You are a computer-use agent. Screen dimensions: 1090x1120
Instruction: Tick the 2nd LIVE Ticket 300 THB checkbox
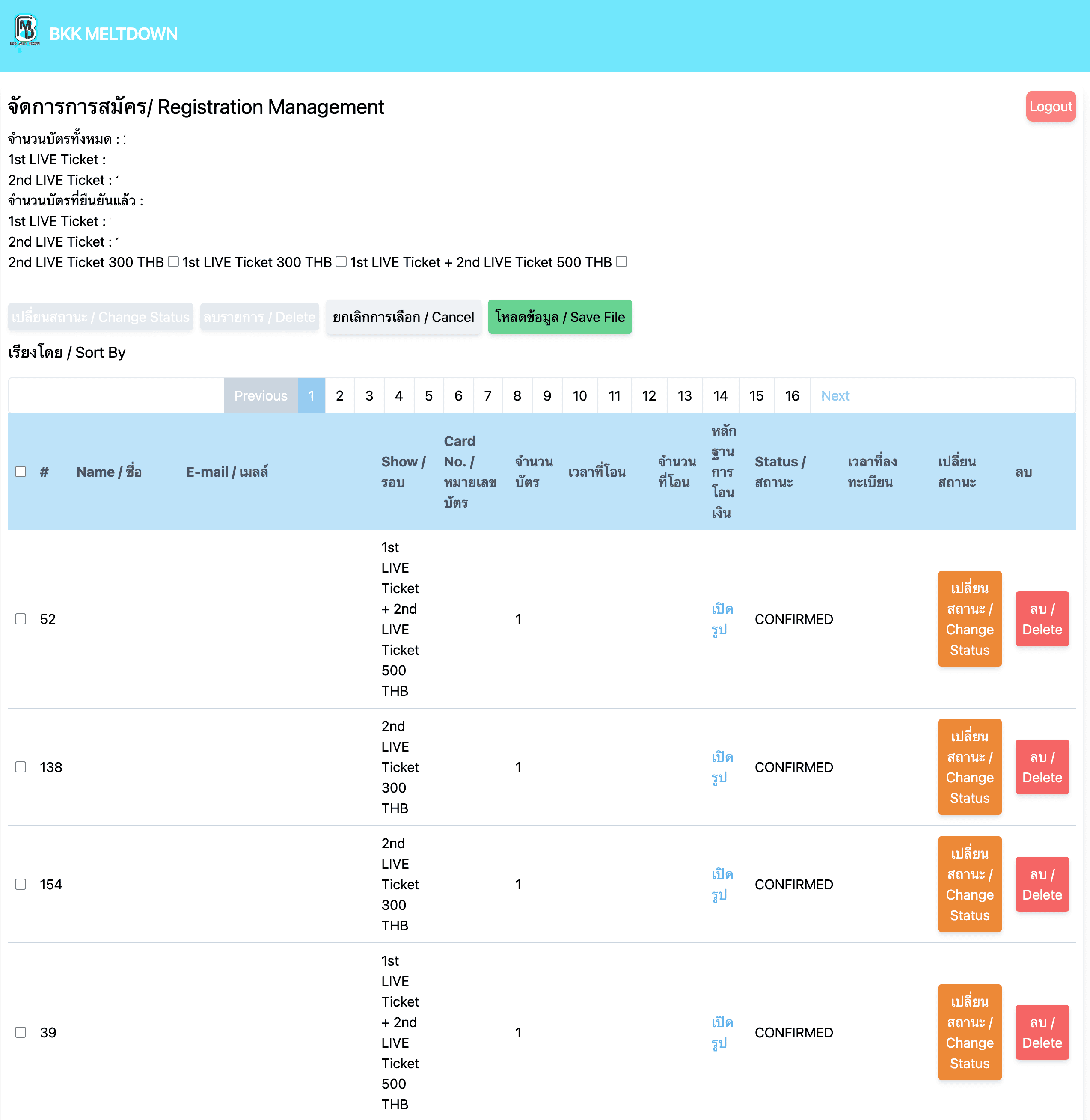tap(173, 261)
